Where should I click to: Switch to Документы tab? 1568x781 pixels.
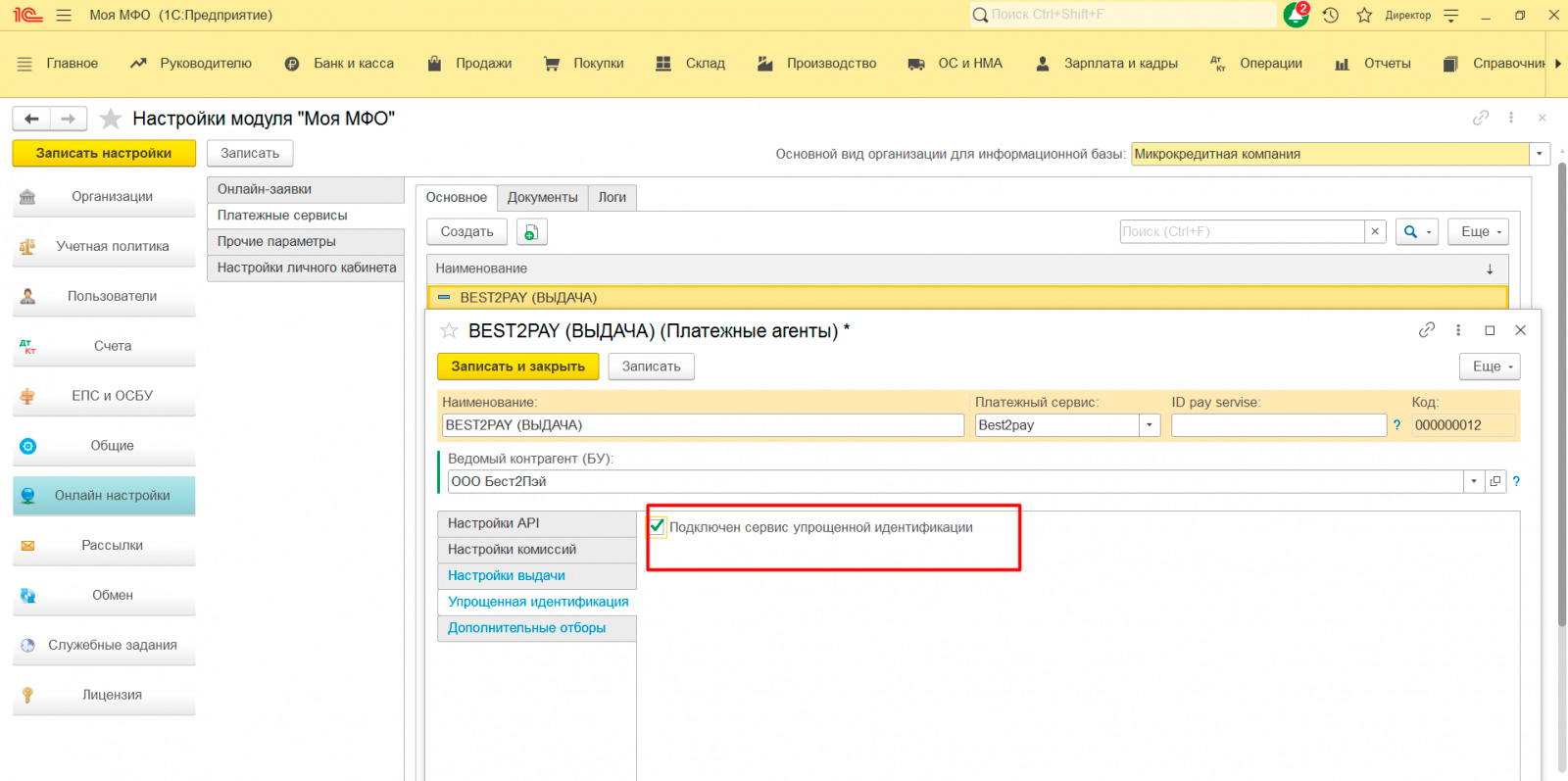pyautogui.click(x=543, y=198)
